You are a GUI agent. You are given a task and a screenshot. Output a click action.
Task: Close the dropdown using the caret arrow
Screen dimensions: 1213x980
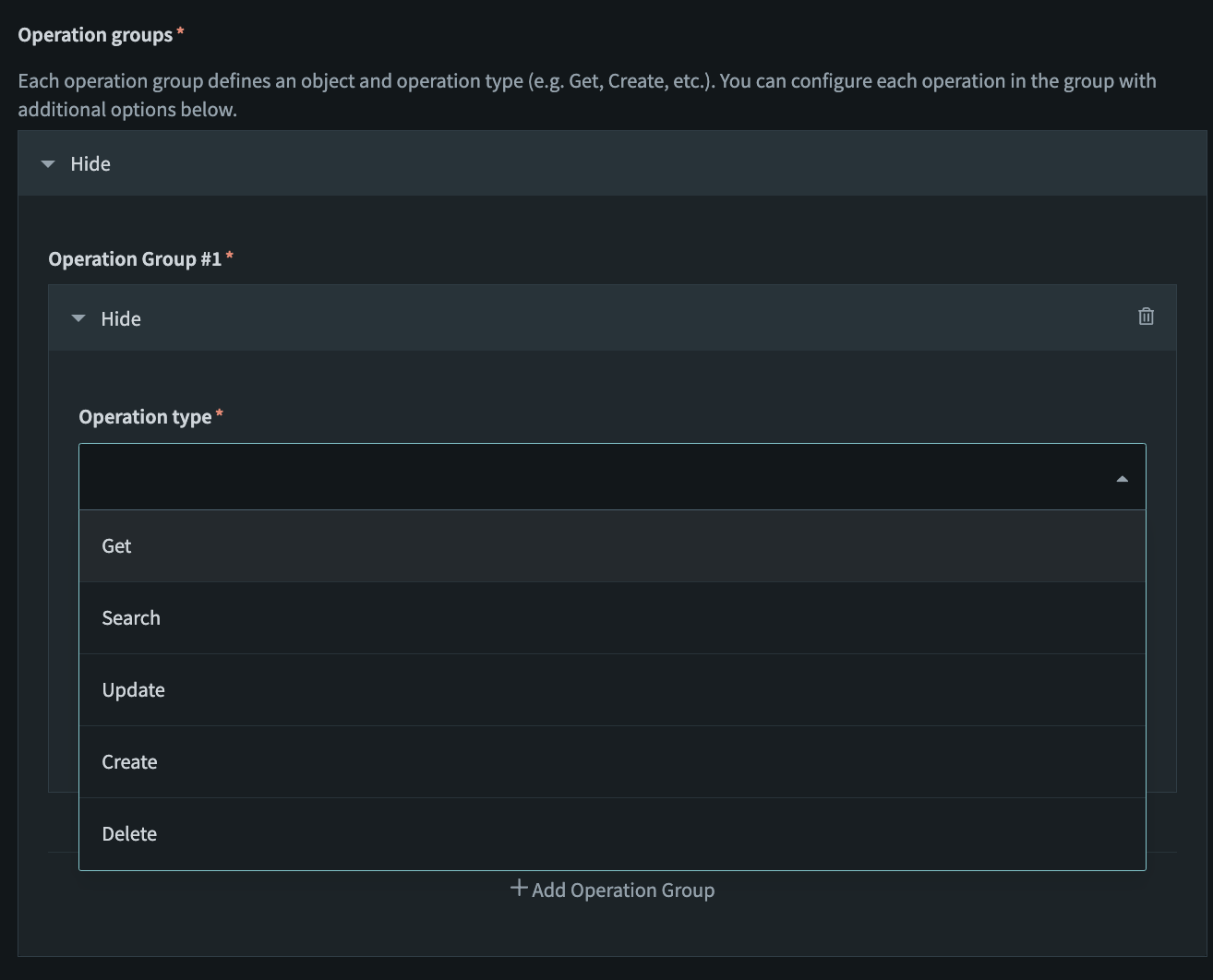[1122, 478]
